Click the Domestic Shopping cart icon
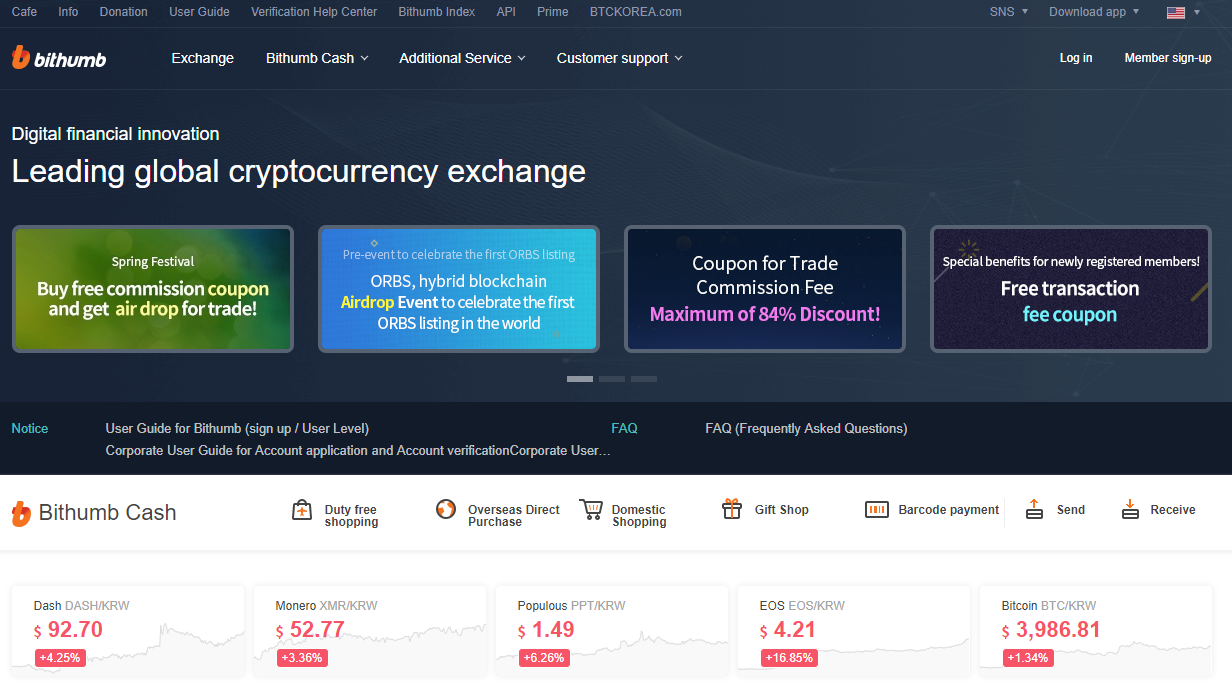1232x695 pixels. tap(591, 509)
